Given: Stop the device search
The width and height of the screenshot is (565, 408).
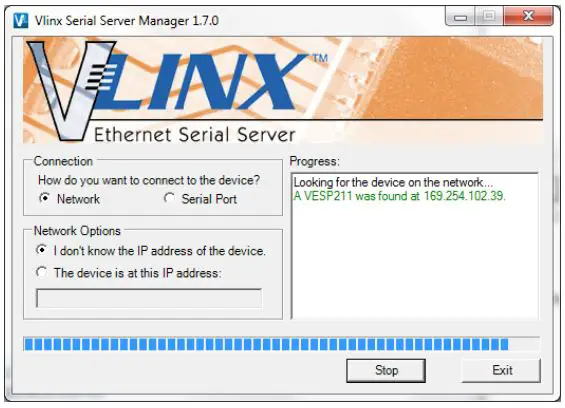Looking at the screenshot, I should pyautogui.click(x=386, y=370).
